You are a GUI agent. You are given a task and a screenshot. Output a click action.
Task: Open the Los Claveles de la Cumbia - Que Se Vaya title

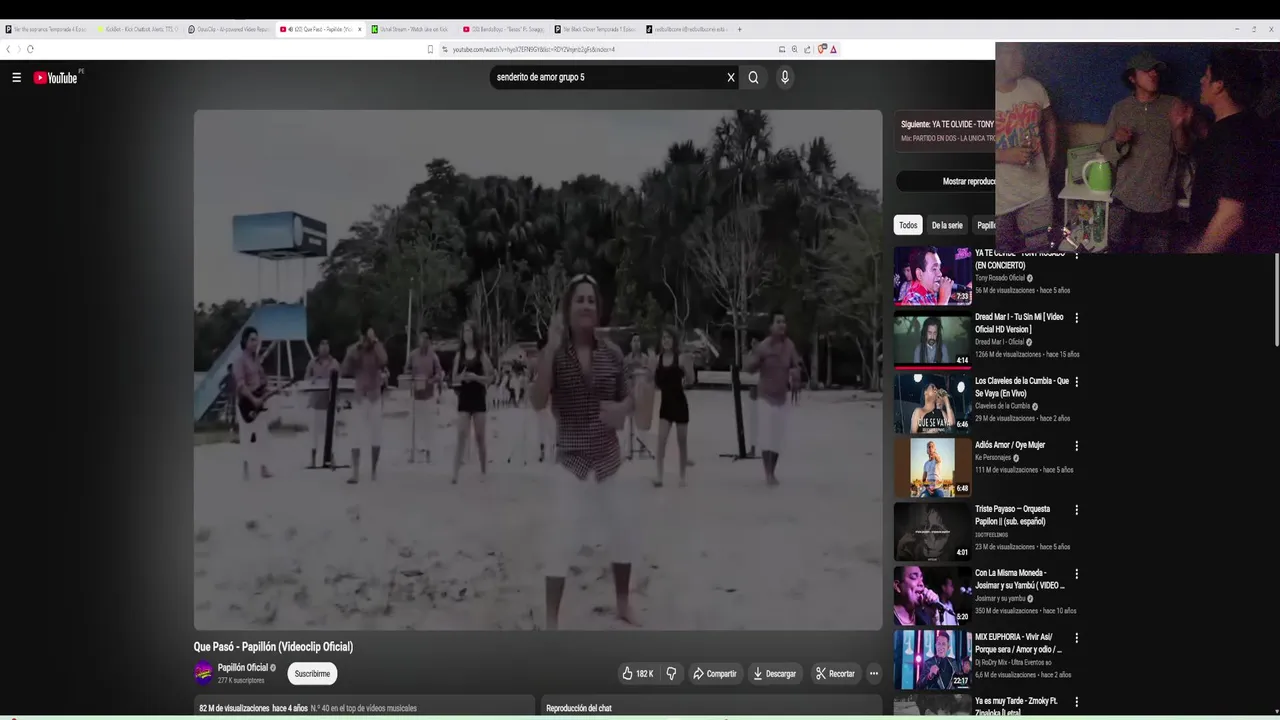pos(1022,387)
